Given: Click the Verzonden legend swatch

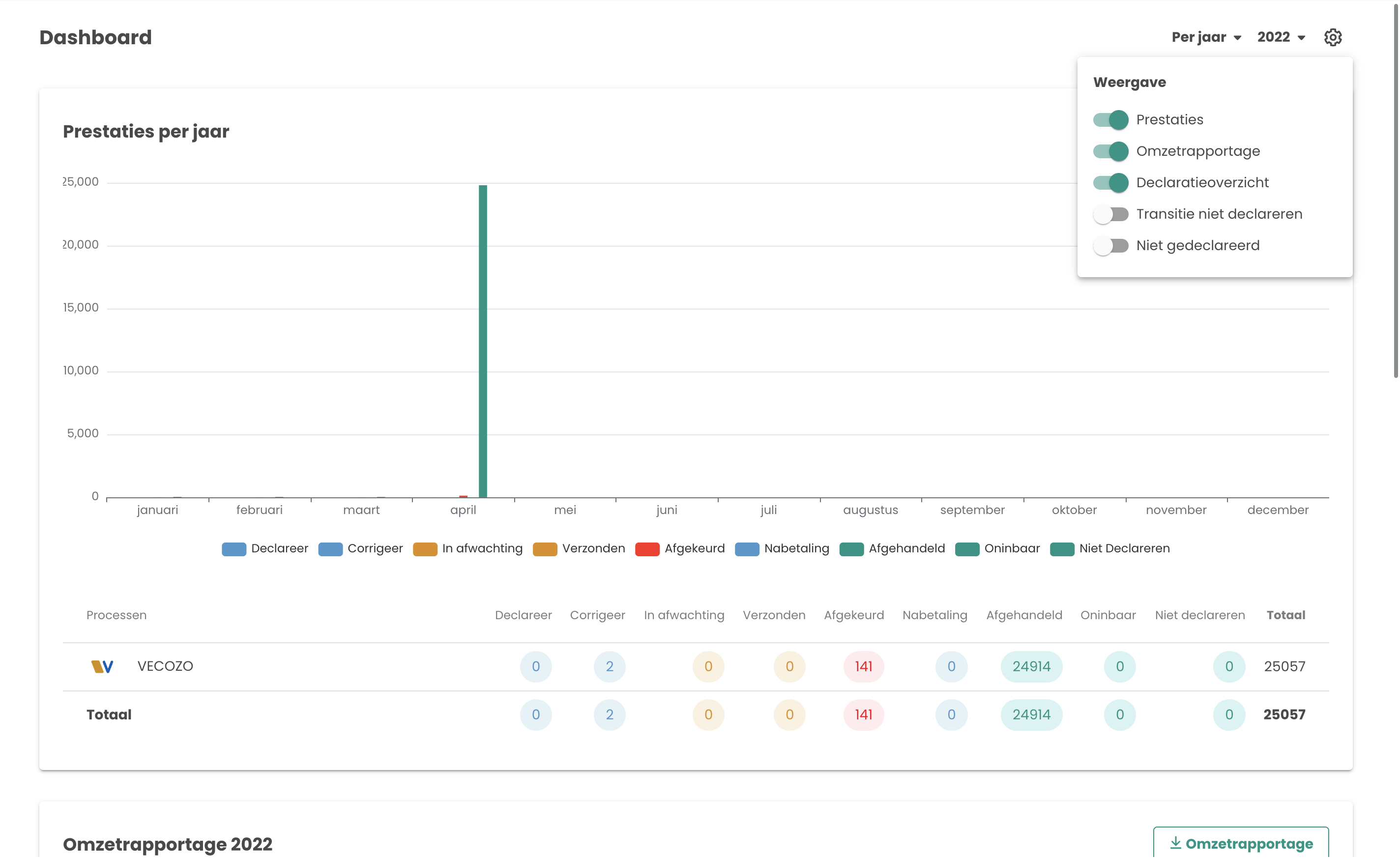Looking at the screenshot, I should (545, 549).
